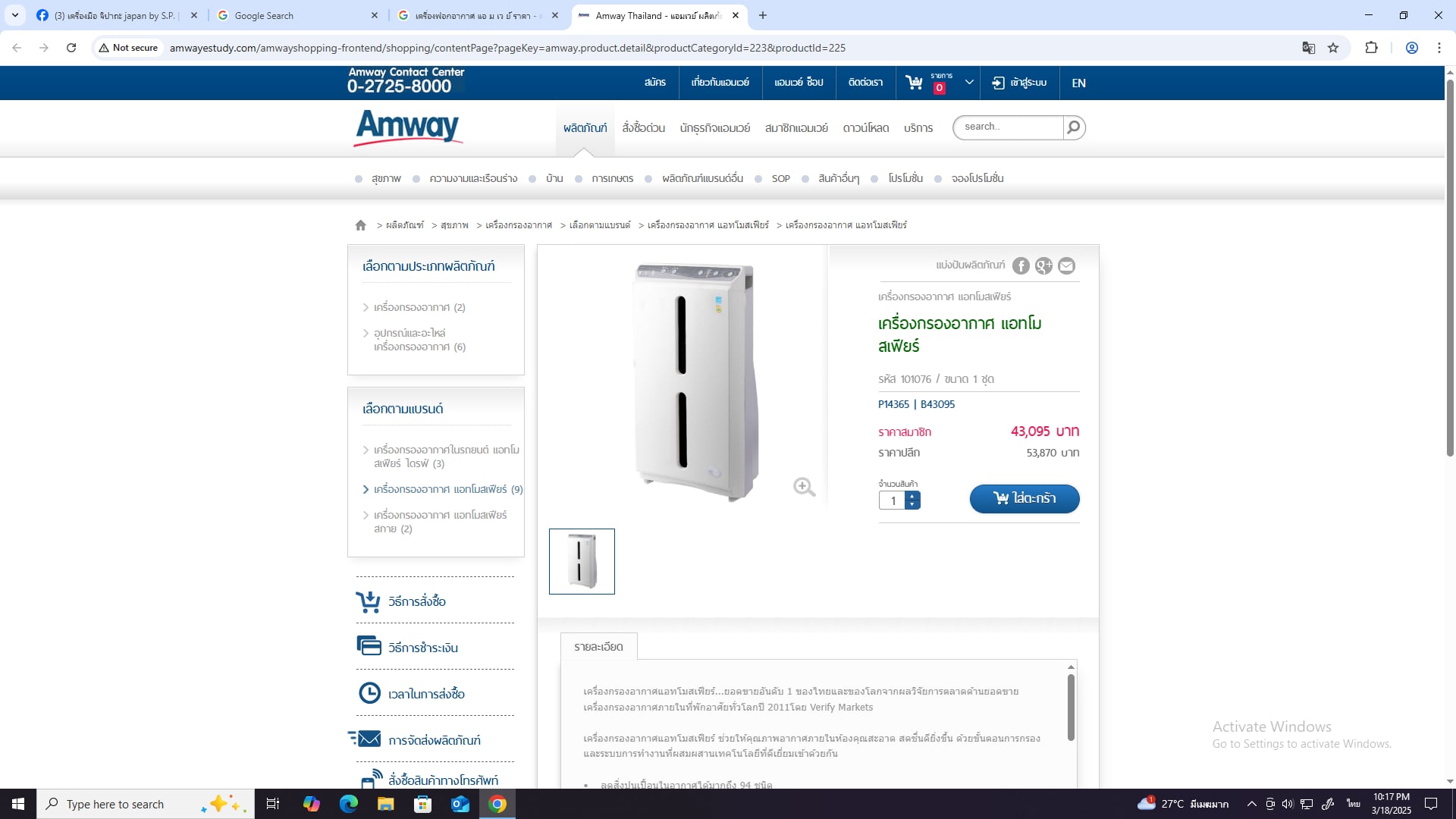The height and width of the screenshot is (819, 1456).
Task: Open Google Translate icon in address bar
Action: (x=1309, y=48)
